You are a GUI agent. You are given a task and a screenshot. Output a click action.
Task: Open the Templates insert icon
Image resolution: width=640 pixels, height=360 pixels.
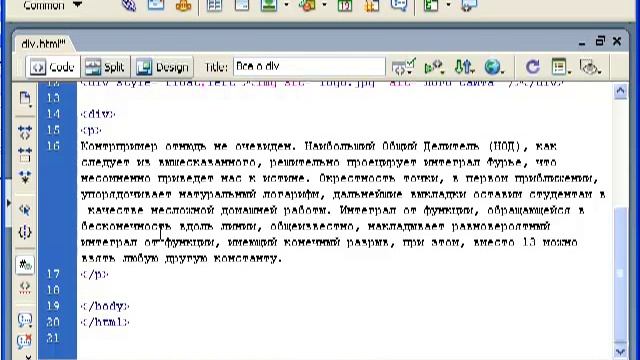tap(431, 5)
